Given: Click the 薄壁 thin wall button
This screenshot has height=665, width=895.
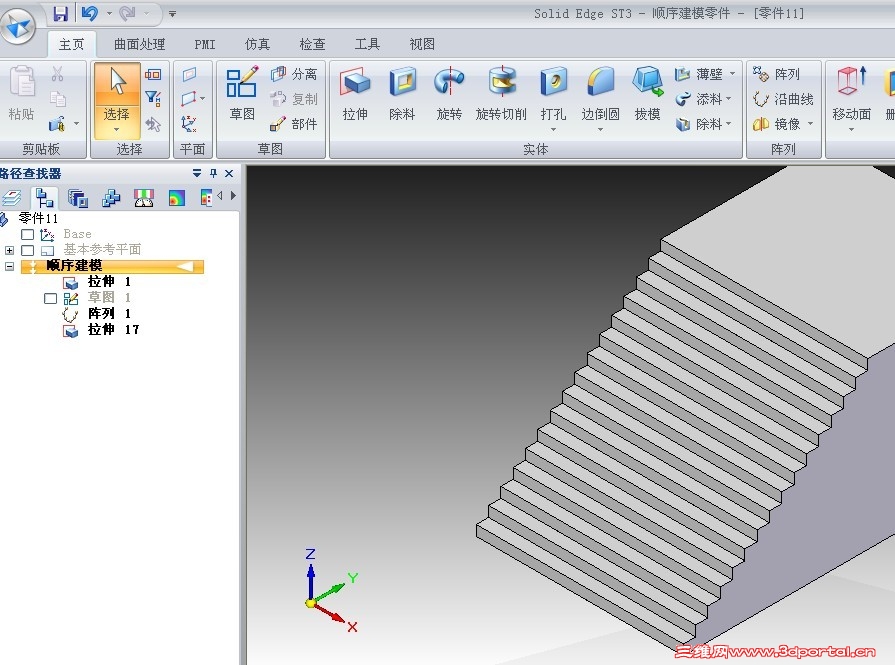Looking at the screenshot, I should point(699,74).
